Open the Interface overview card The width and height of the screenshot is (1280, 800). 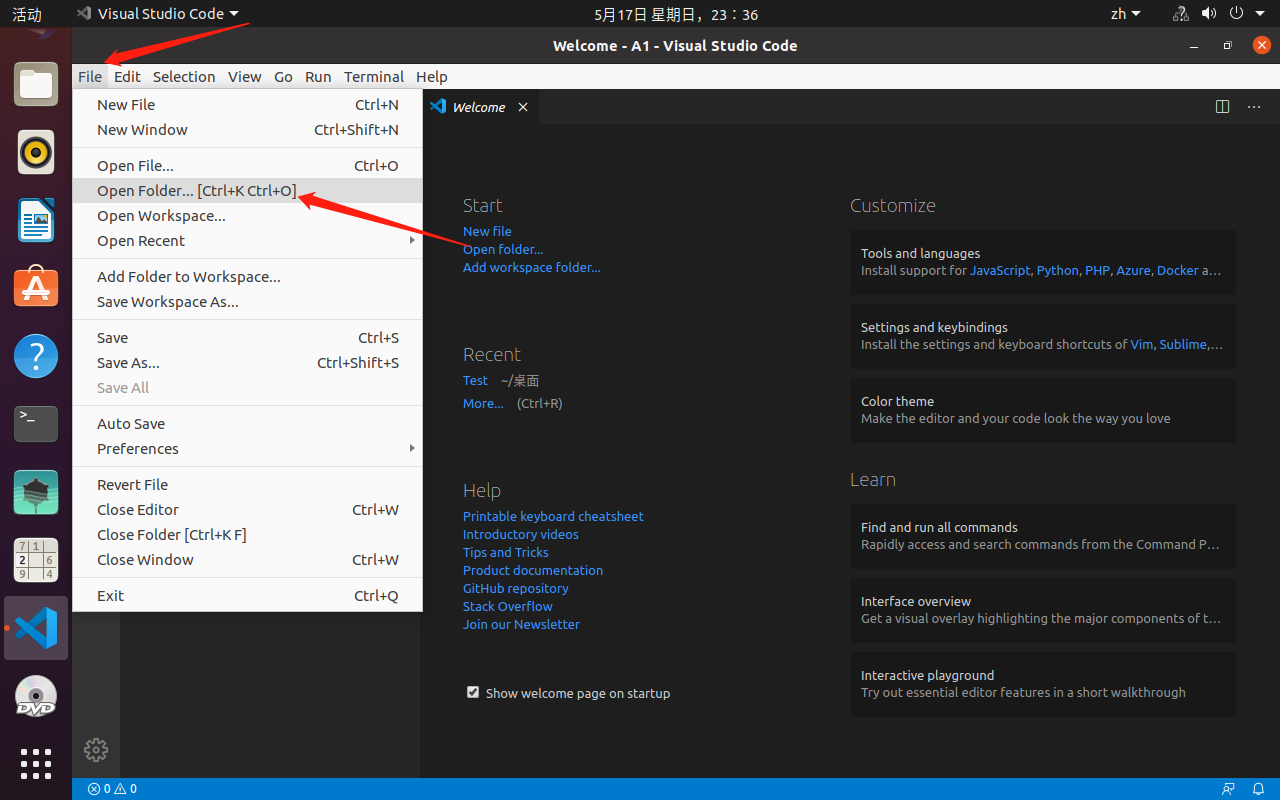(x=1043, y=610)
